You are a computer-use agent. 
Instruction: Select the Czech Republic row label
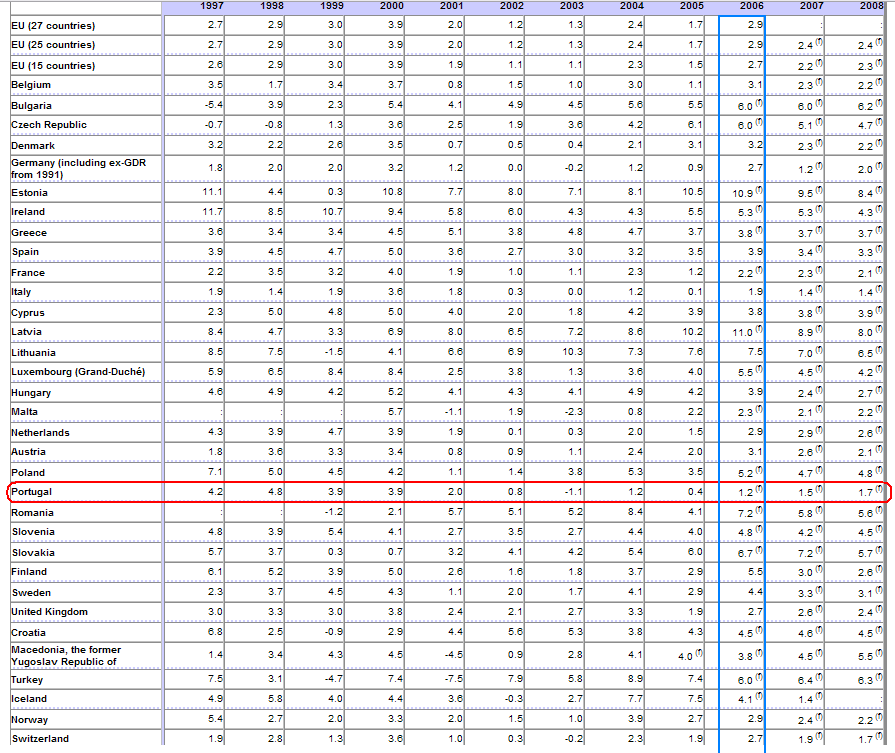click(x=49, y=124)
